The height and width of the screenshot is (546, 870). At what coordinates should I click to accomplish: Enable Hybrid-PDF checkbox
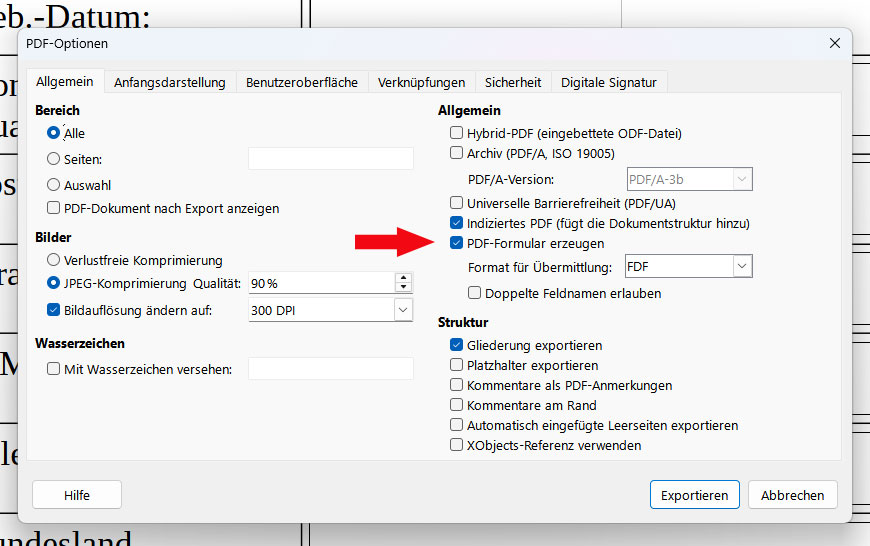(457, 133)
